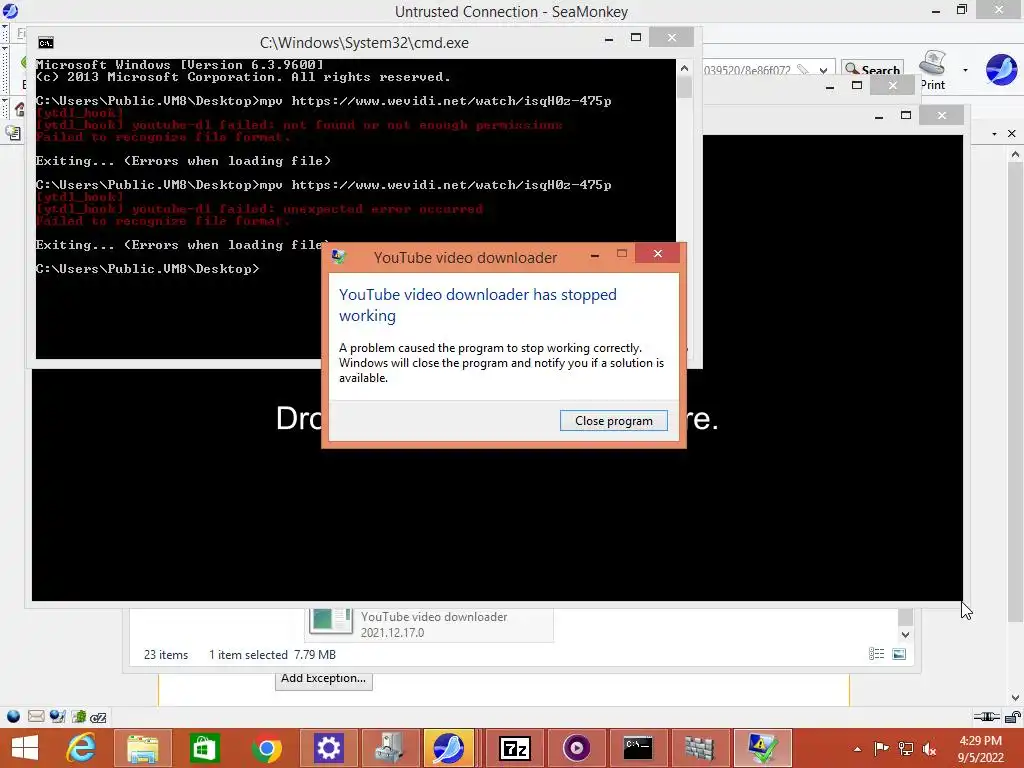
Task: Close the current SeaMonkey tab with X
Action: [1011, 133]
